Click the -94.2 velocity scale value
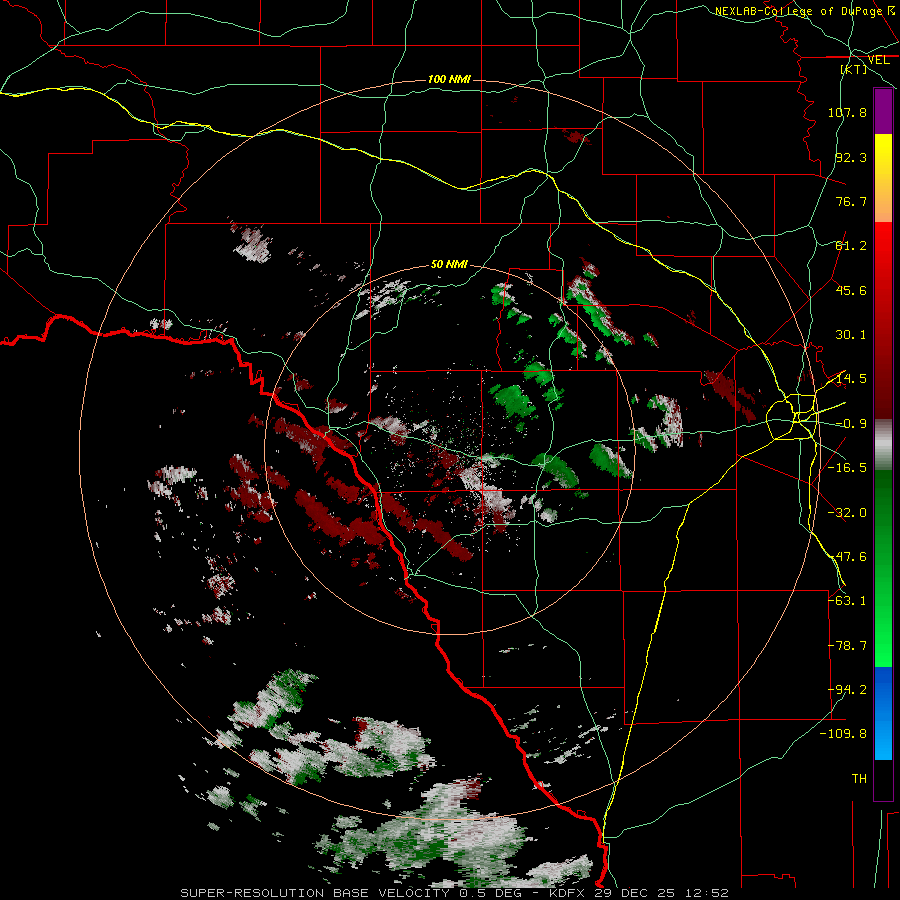Image resolution: width=900 pixels, height=900 pixels. click(x=847, y=690)
